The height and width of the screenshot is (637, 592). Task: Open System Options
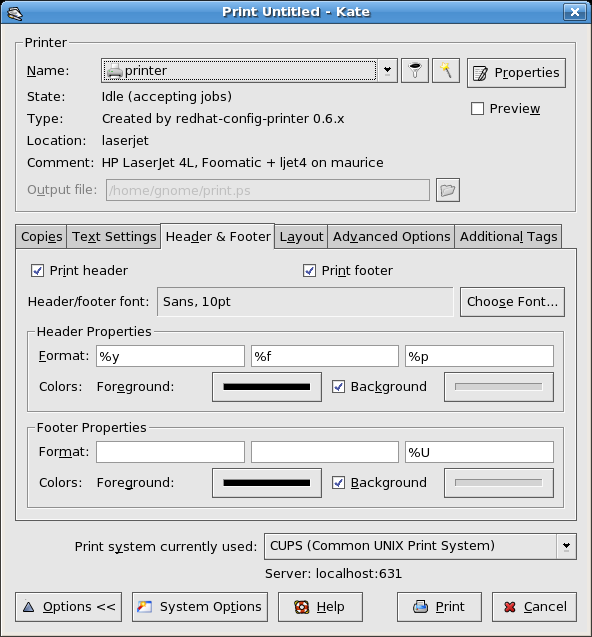200,607
